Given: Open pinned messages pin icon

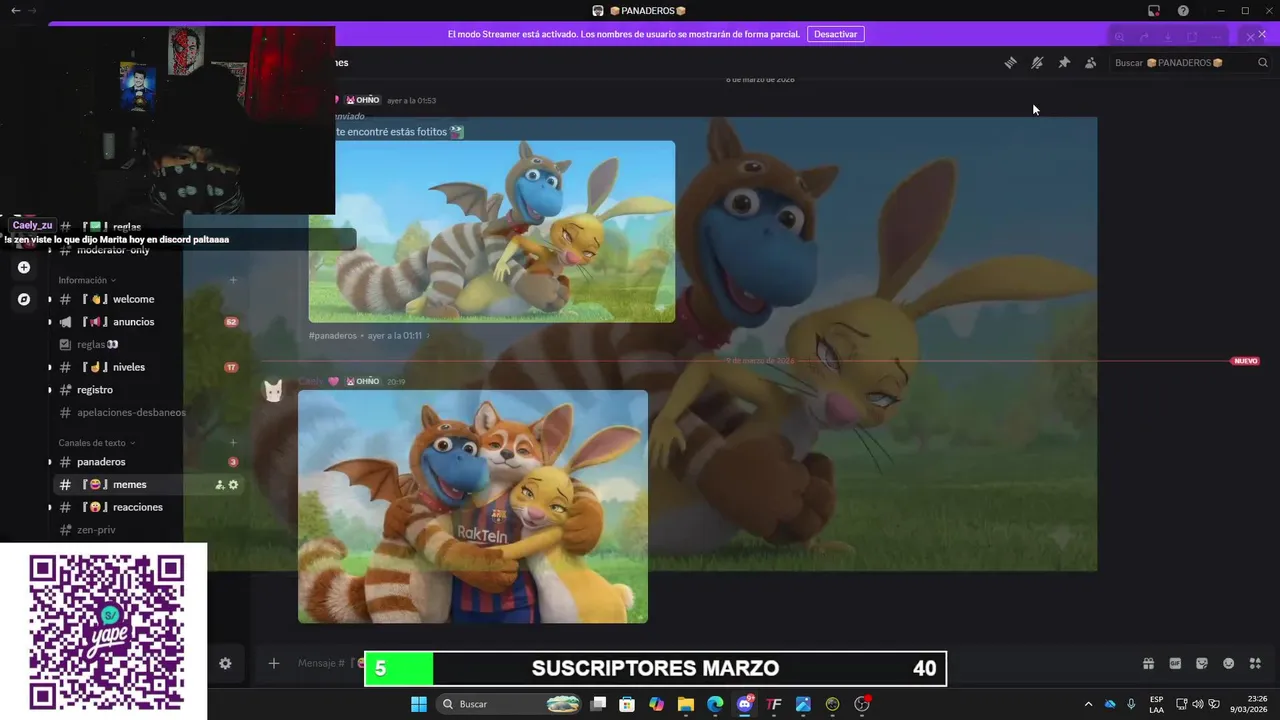Looking at the screenshot, I should tap(1064, 63).
